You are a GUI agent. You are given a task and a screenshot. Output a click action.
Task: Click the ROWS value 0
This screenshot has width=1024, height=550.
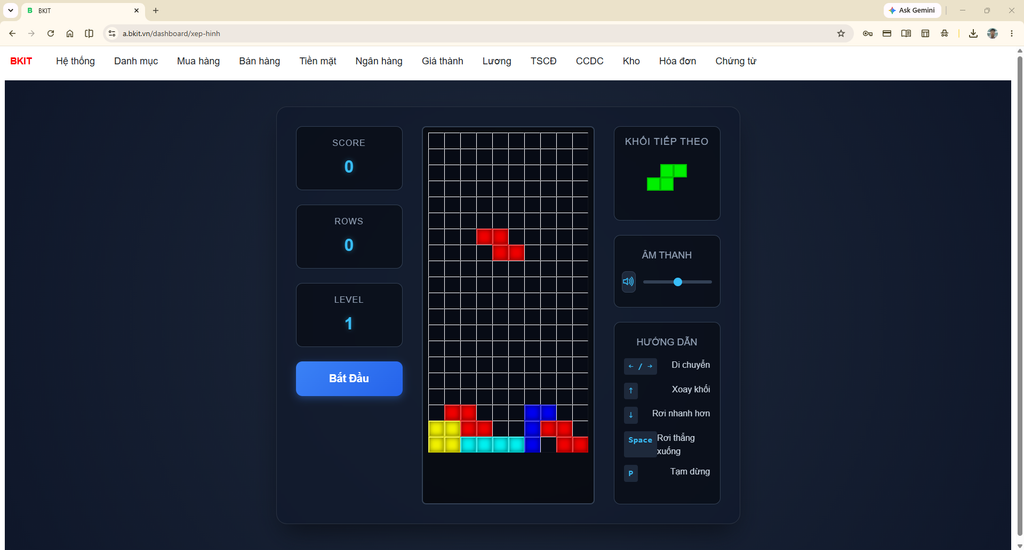[349, 245]
